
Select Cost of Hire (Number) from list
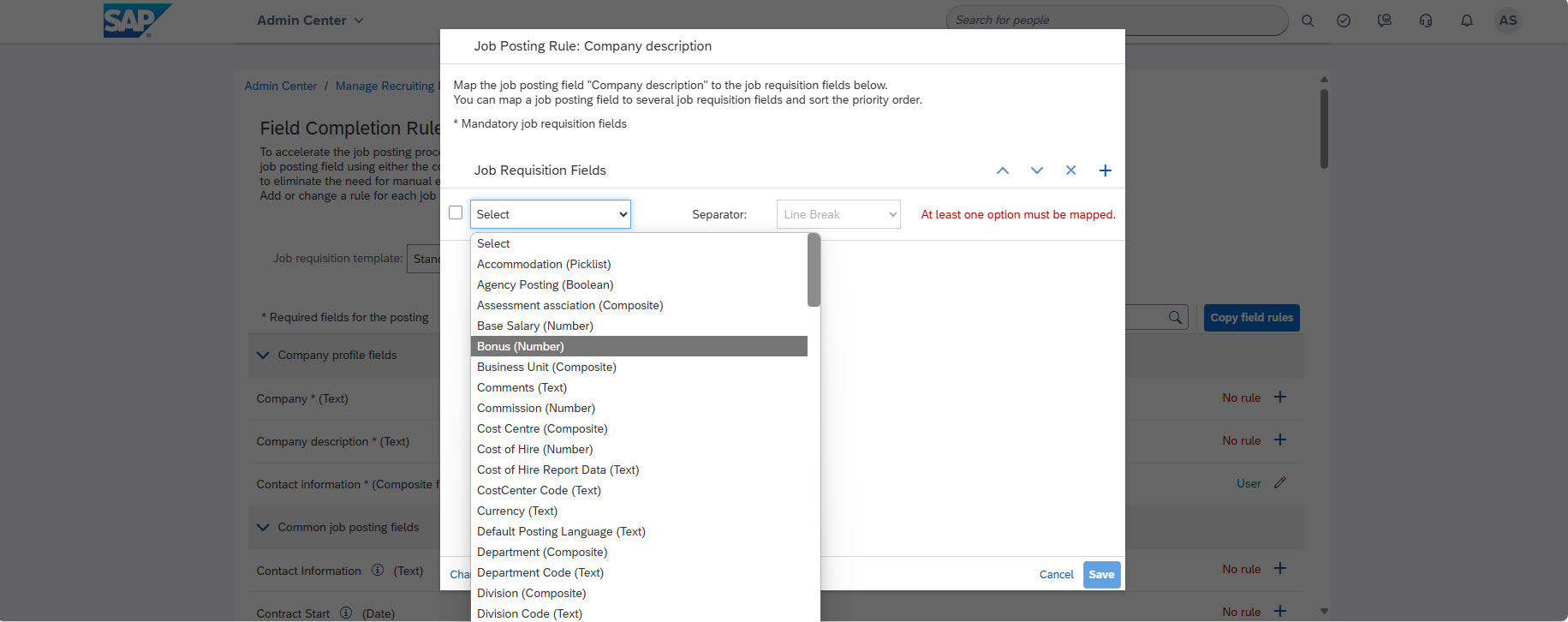coord(639,449)
